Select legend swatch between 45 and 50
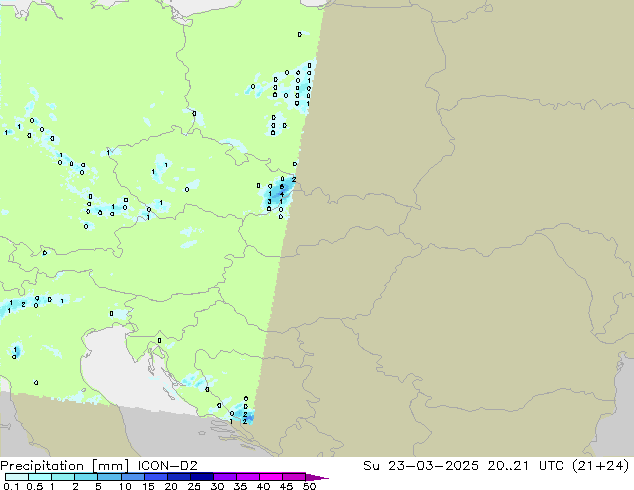Viewport: 634px width, 490px height. (294, 477)
